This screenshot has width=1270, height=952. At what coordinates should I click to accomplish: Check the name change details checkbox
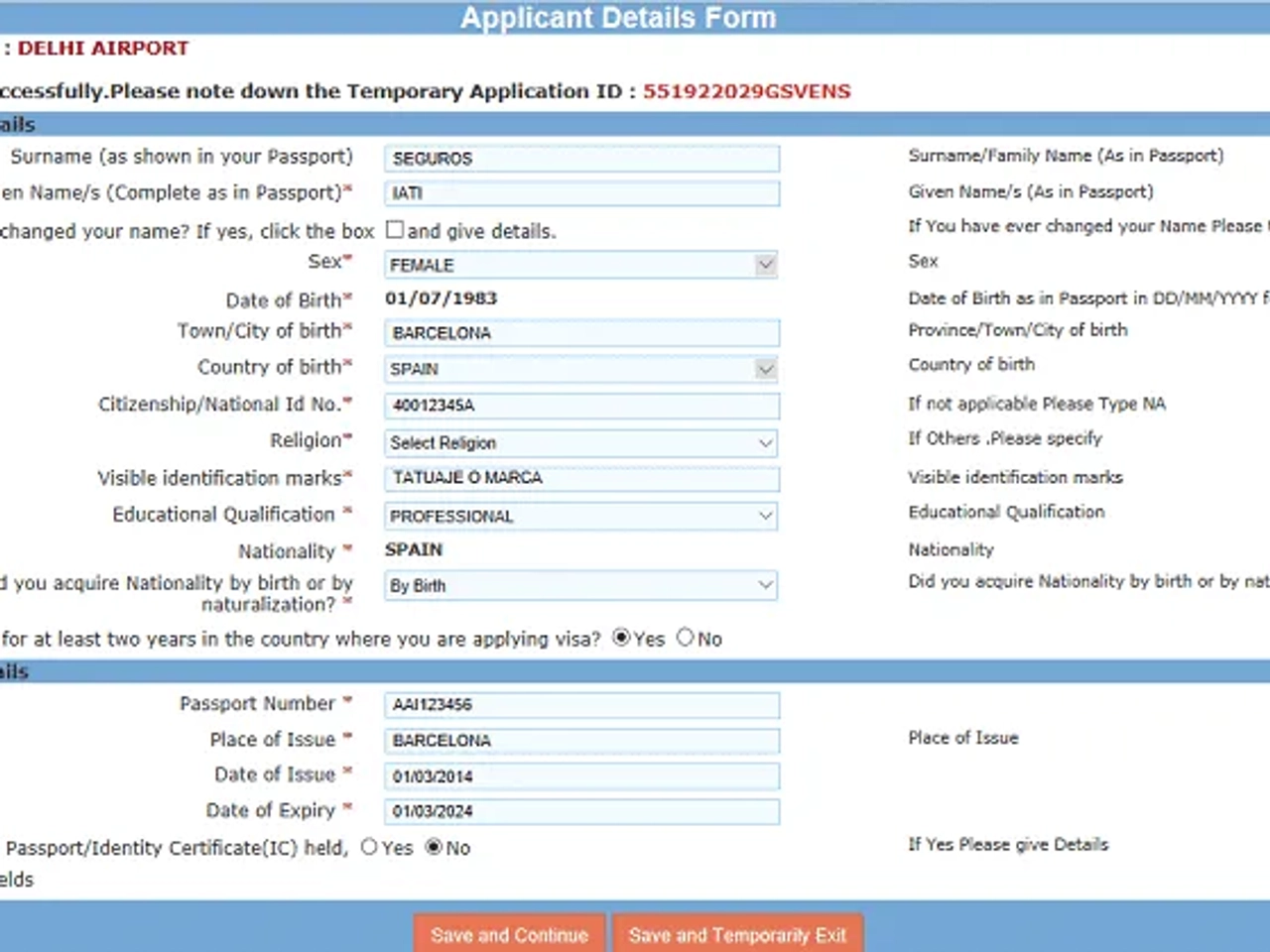pyautogui.click(x=394, y=228)
